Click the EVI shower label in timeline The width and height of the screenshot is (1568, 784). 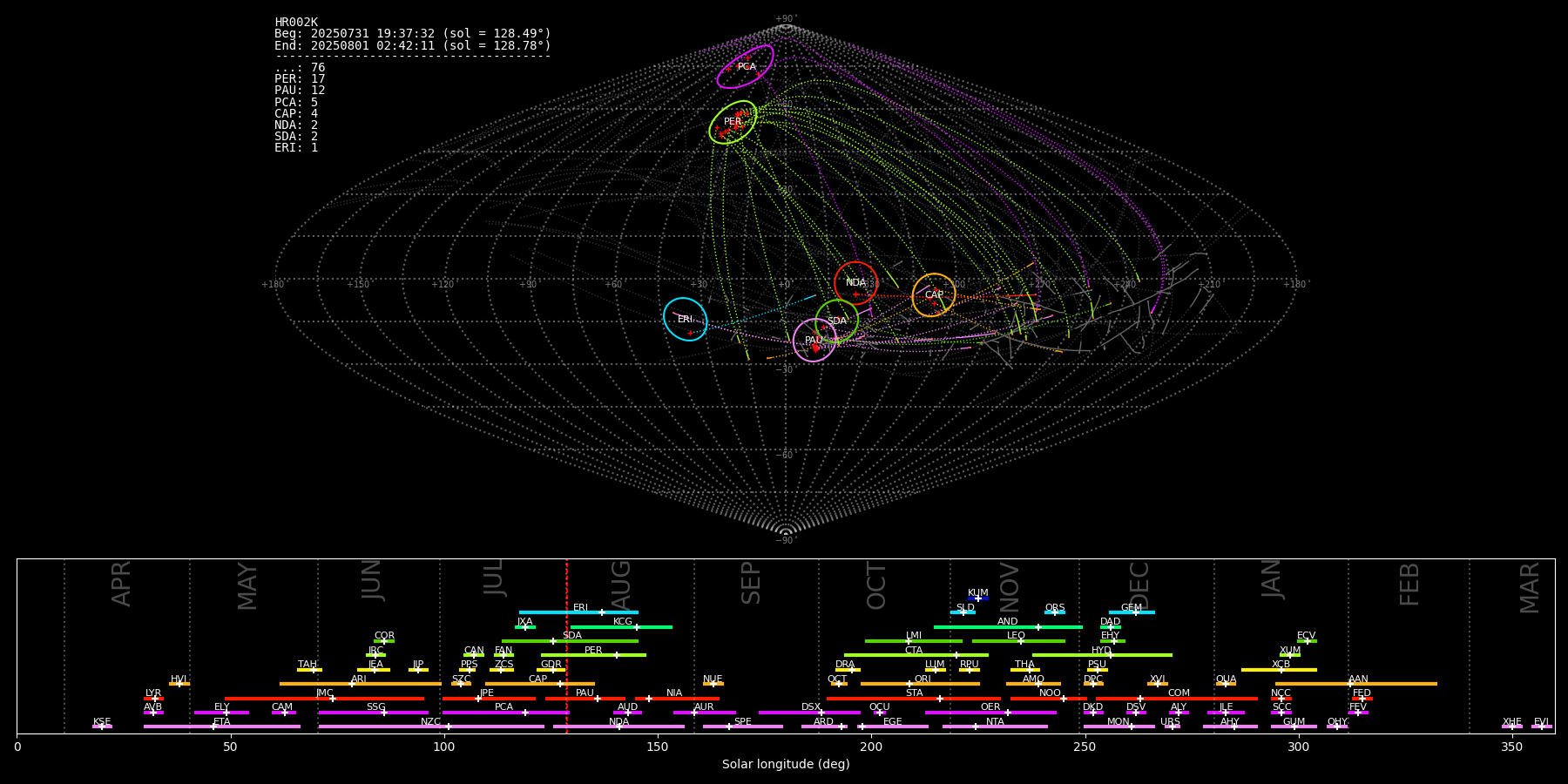1541,721
